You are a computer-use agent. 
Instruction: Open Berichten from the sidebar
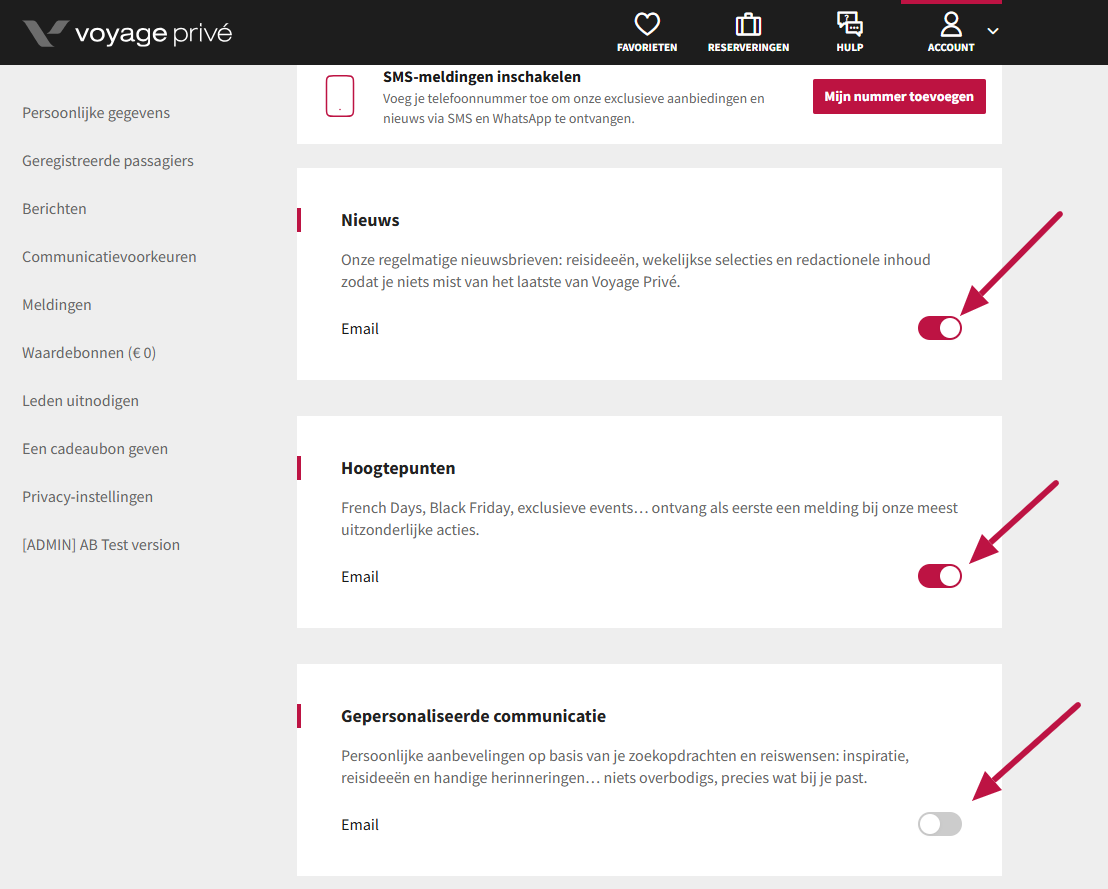click(54, 209)
